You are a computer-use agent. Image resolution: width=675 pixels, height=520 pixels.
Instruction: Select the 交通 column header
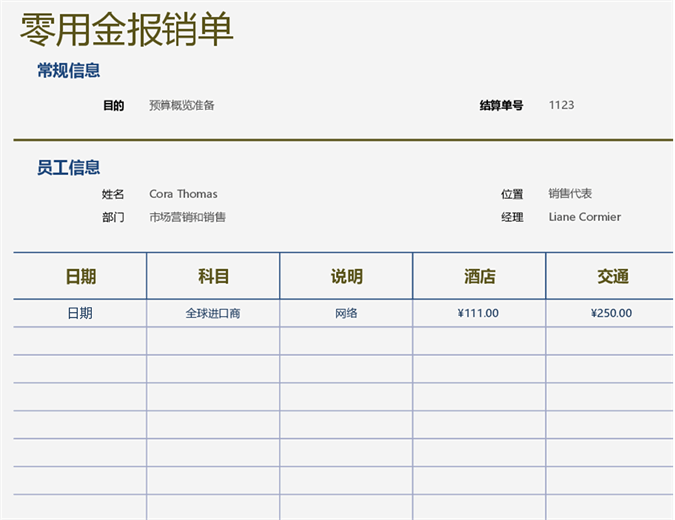(x=611, y=277)
